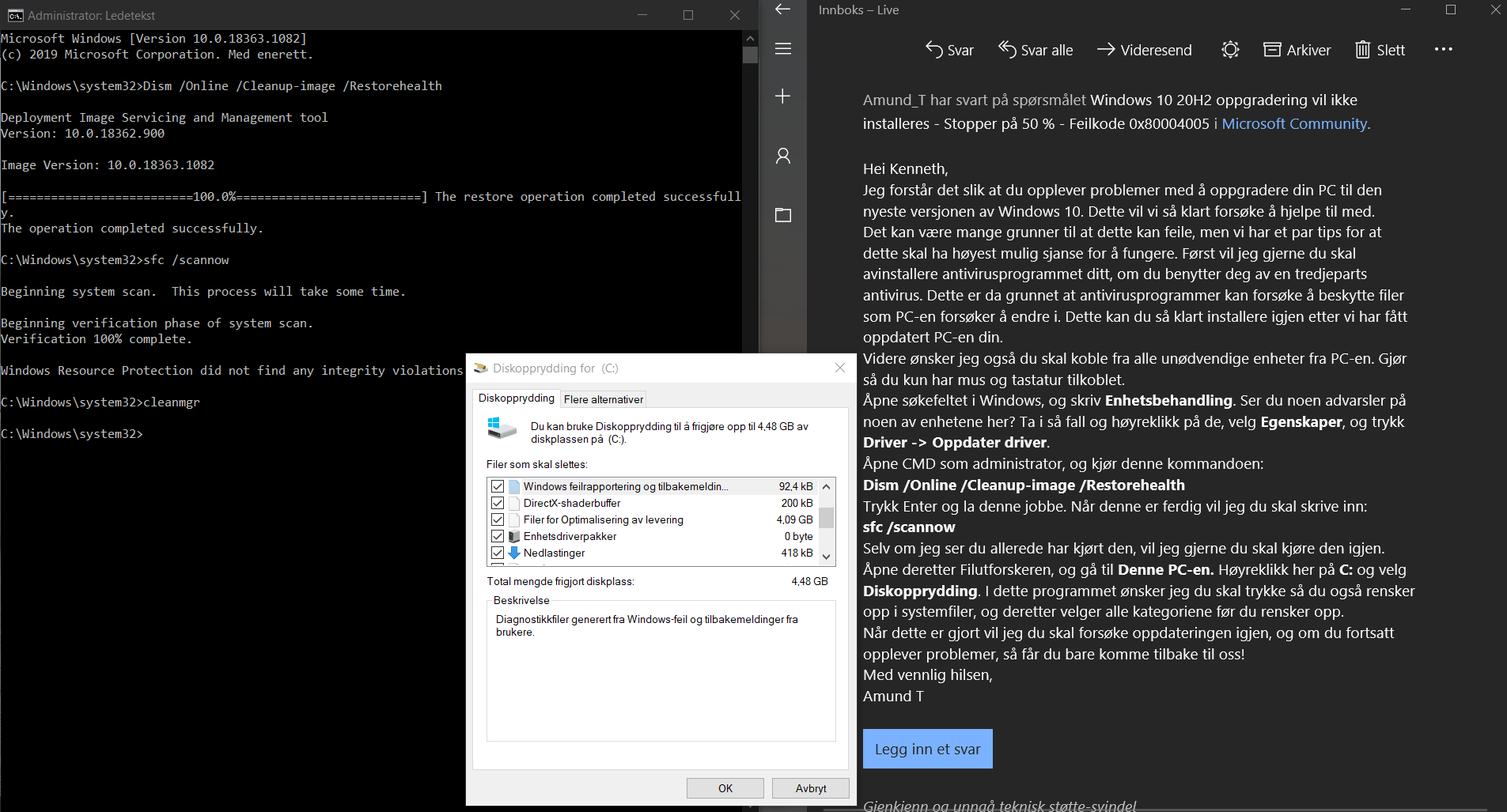1507x812 pixels.
Task: Open the Microsoft Community link
Action: (1294, 124)
